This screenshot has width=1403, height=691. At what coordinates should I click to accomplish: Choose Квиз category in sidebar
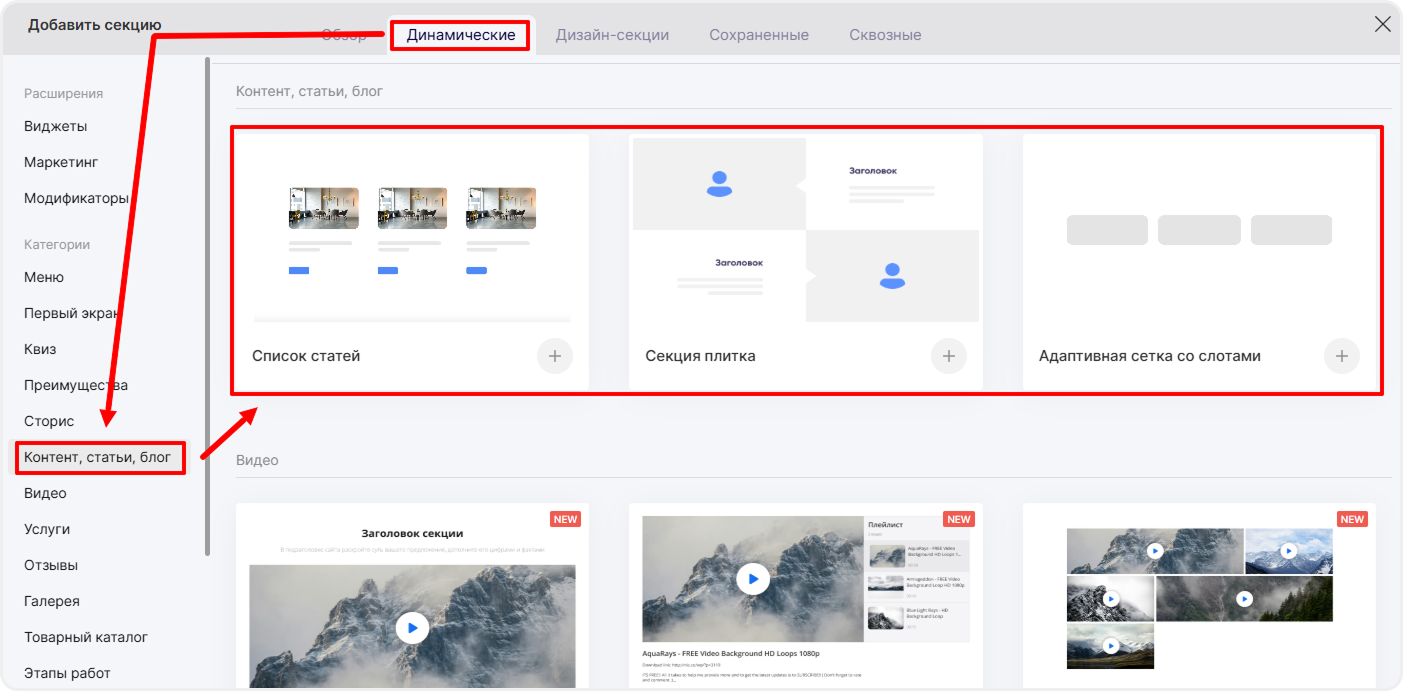coord(40,349)
